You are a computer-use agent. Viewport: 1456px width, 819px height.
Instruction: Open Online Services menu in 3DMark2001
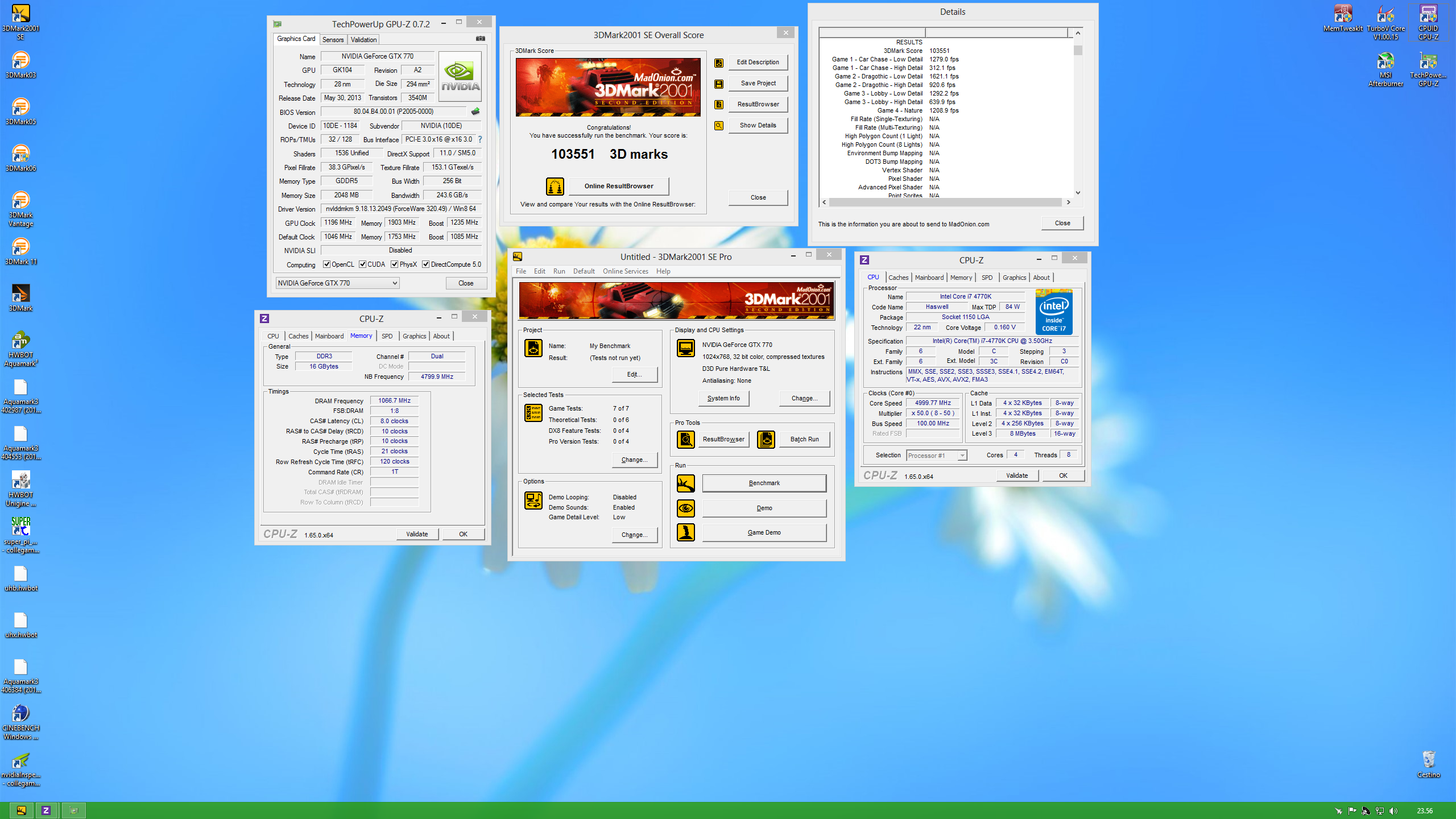pyautogui.click(x=626, y=271)
